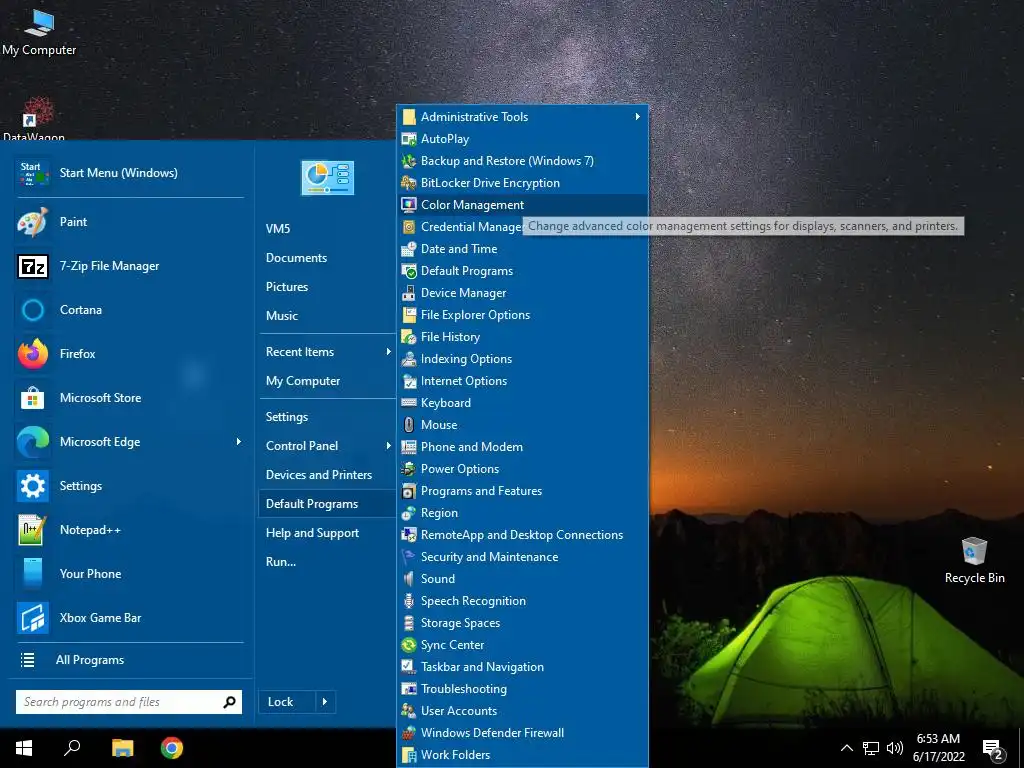Viewport: 1024px width, 768px height.
Task: Open BitLocker Drive Encryption icon
Action: pyautogui.click(x=409, y=183)
